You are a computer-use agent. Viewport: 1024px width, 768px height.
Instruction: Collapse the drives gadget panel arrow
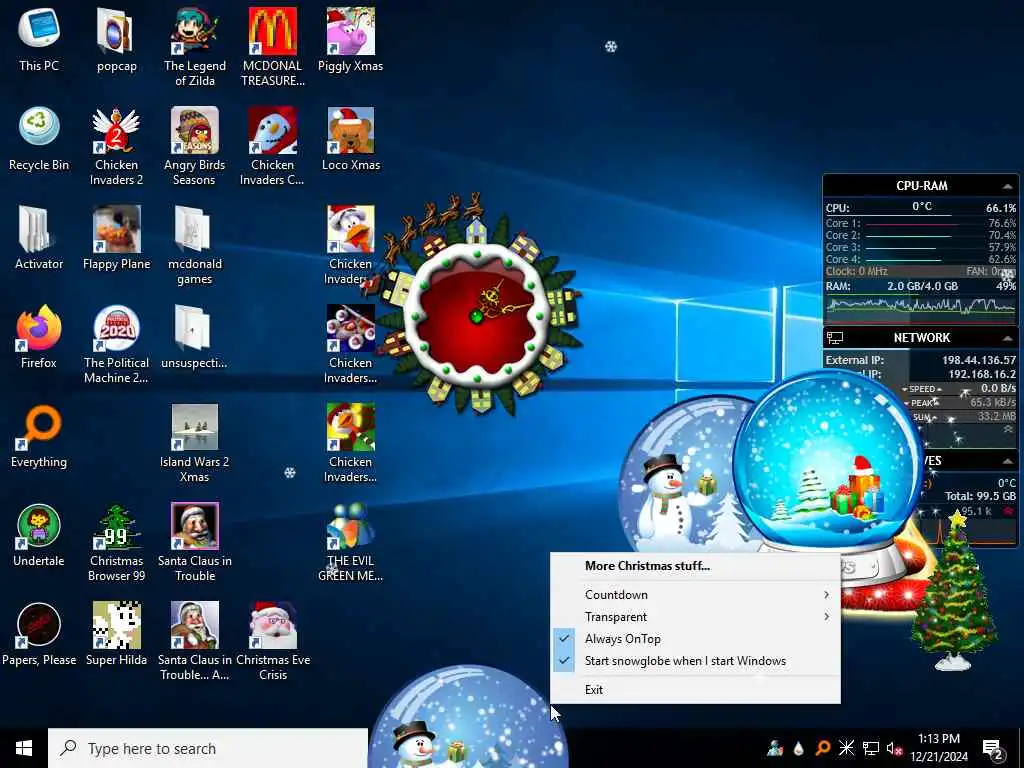pyautogui.click(x=1007, y=461)
